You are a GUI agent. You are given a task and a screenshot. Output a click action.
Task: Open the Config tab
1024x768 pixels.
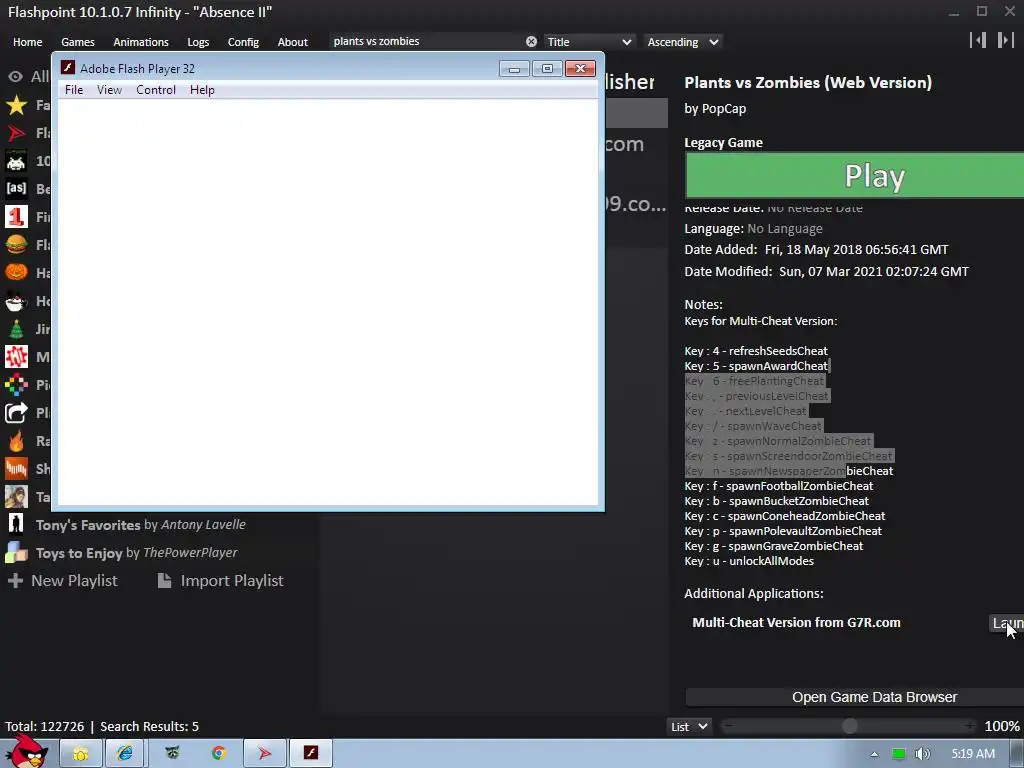click(244, 42)
